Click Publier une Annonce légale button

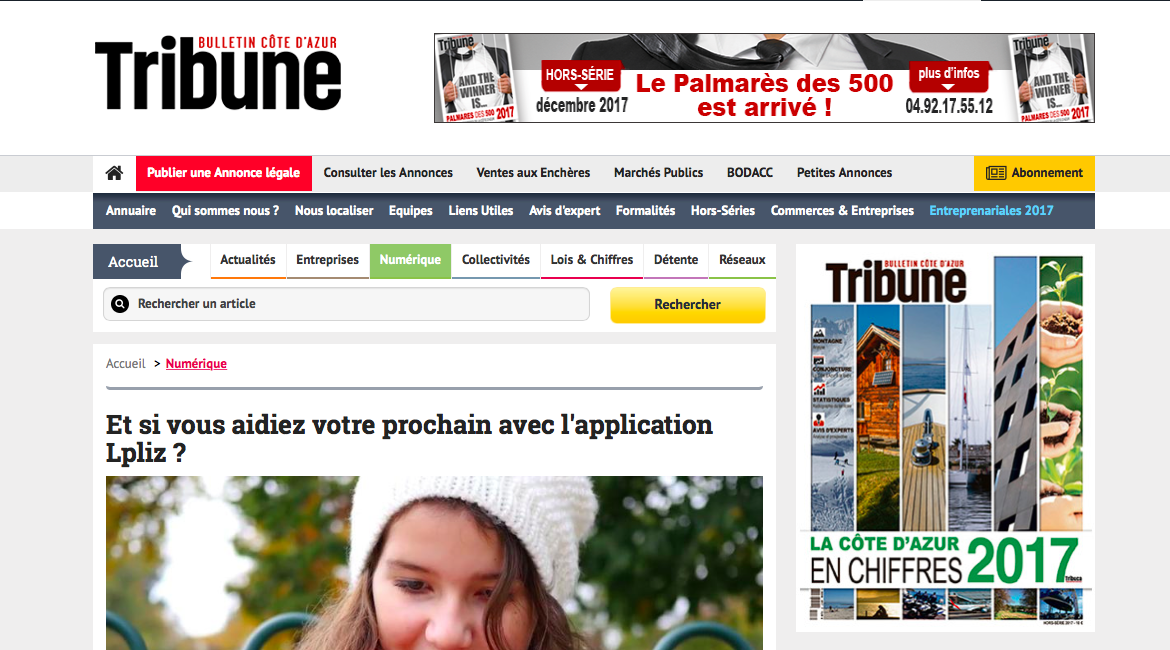(224, 173)
